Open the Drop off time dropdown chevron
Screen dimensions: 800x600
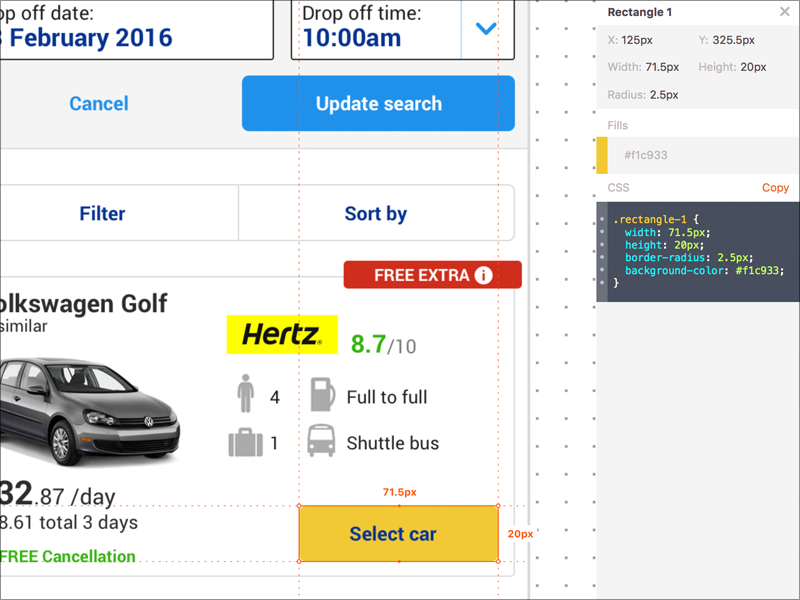487,30
